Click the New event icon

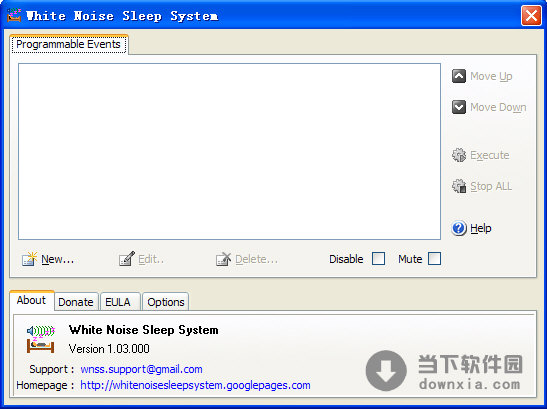tap(29, 259)
